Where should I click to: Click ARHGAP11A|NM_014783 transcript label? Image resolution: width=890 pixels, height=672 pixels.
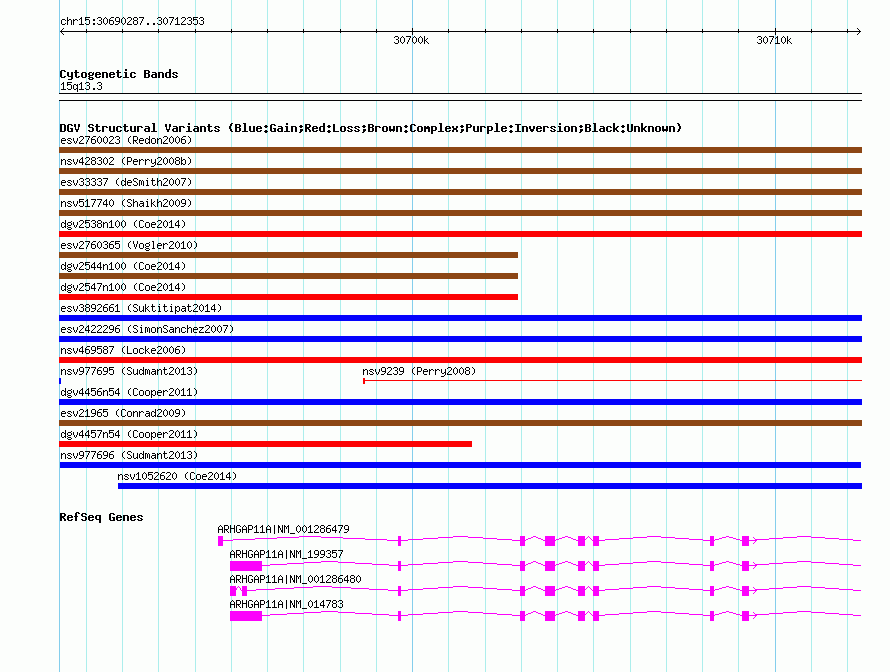(286, 604)
